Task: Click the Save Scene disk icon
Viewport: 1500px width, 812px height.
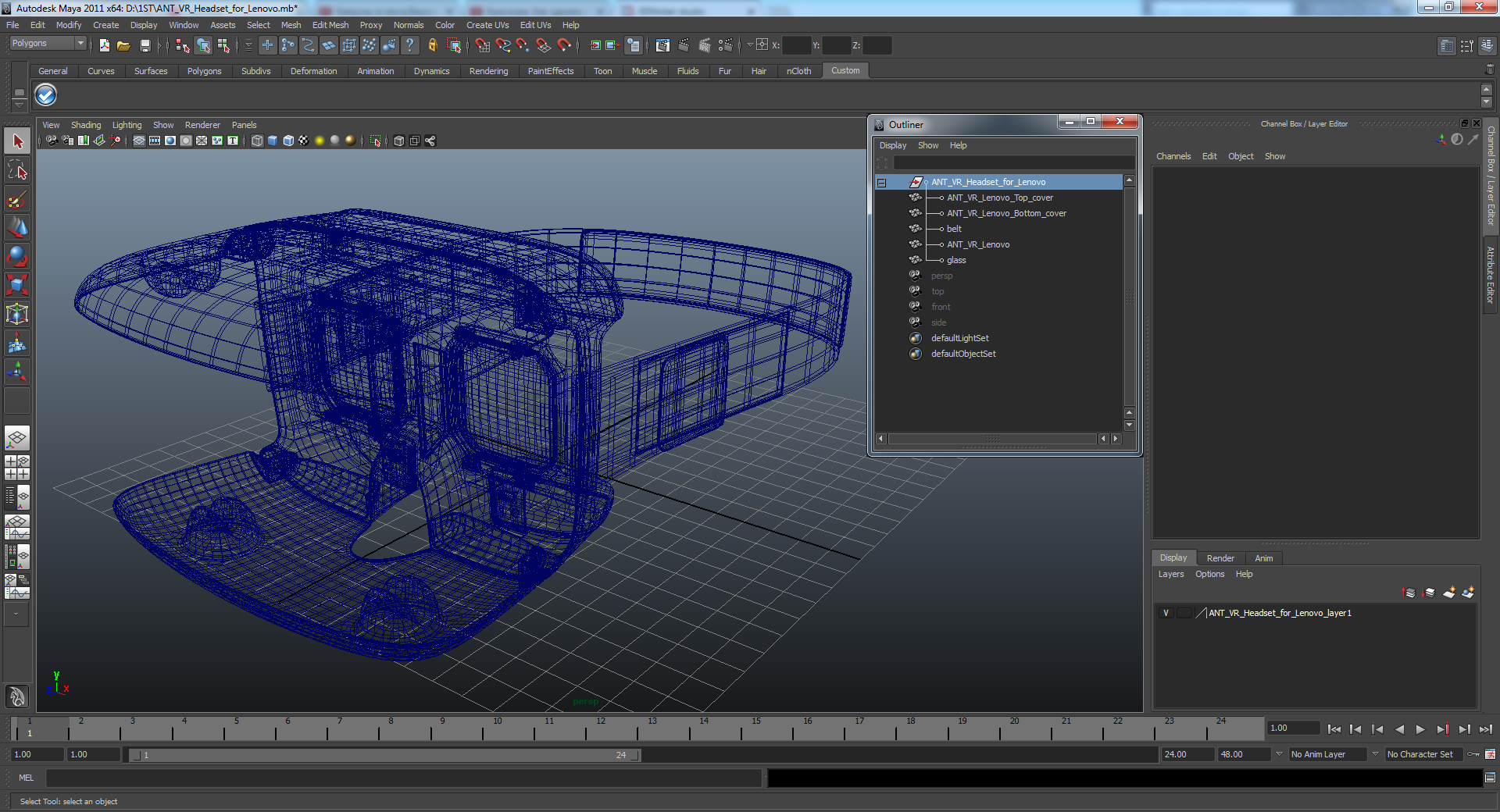Action: [145, 45]
